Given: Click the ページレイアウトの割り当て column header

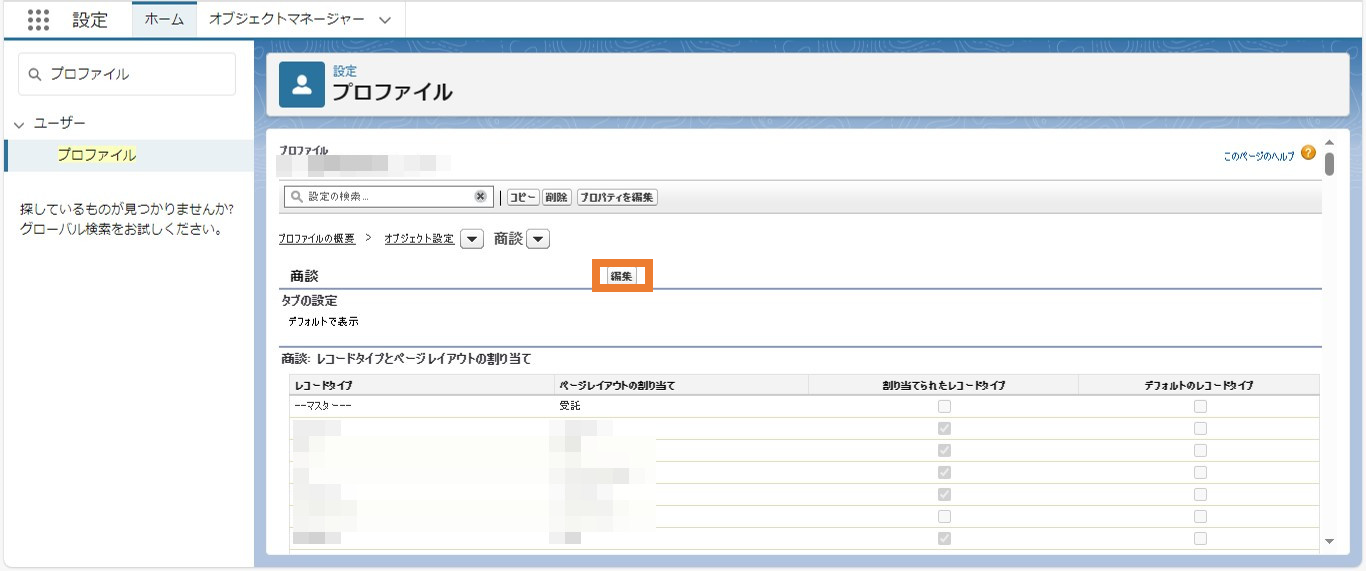Looking at the screenshot, I should (x=681, y=385).
